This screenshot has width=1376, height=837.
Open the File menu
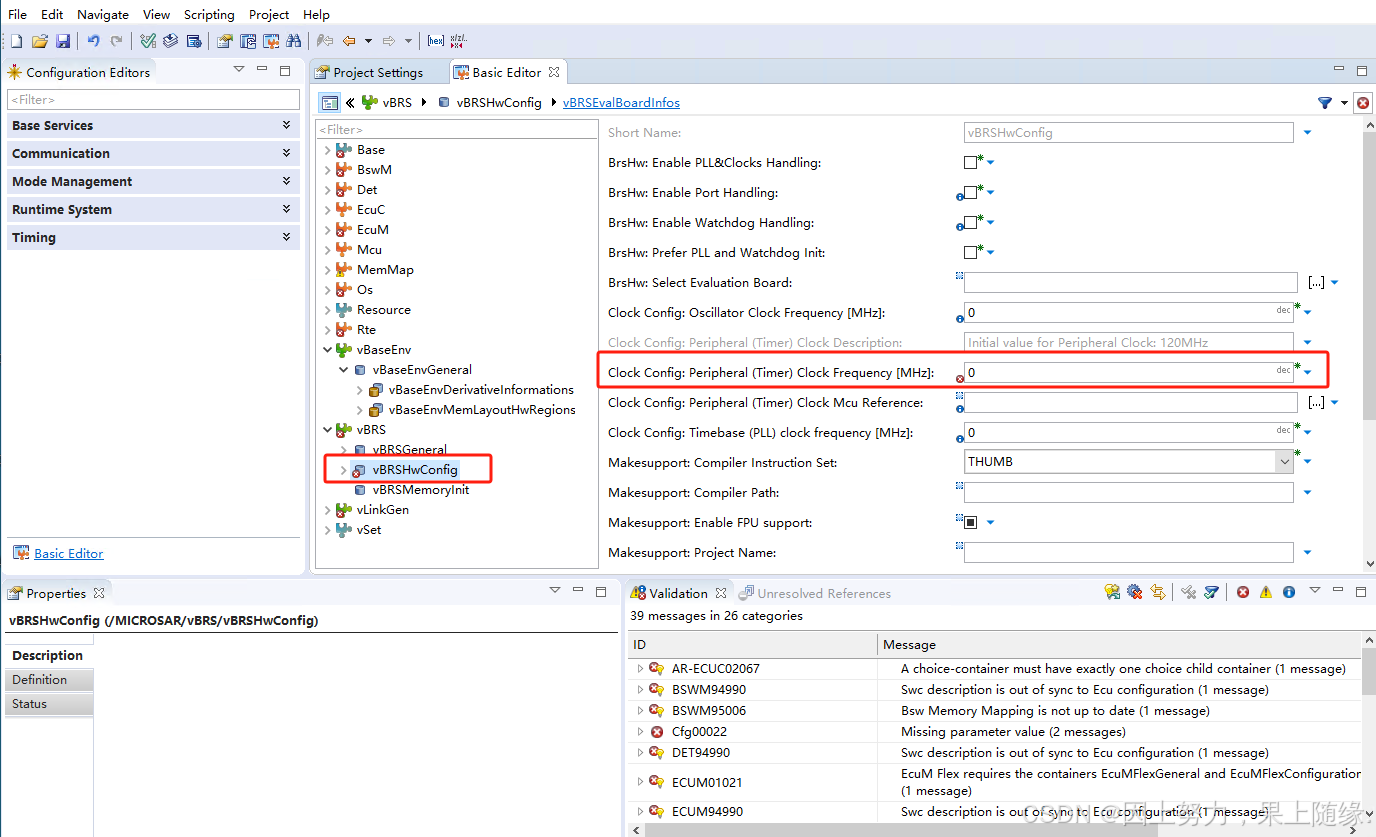coord(17,14)
